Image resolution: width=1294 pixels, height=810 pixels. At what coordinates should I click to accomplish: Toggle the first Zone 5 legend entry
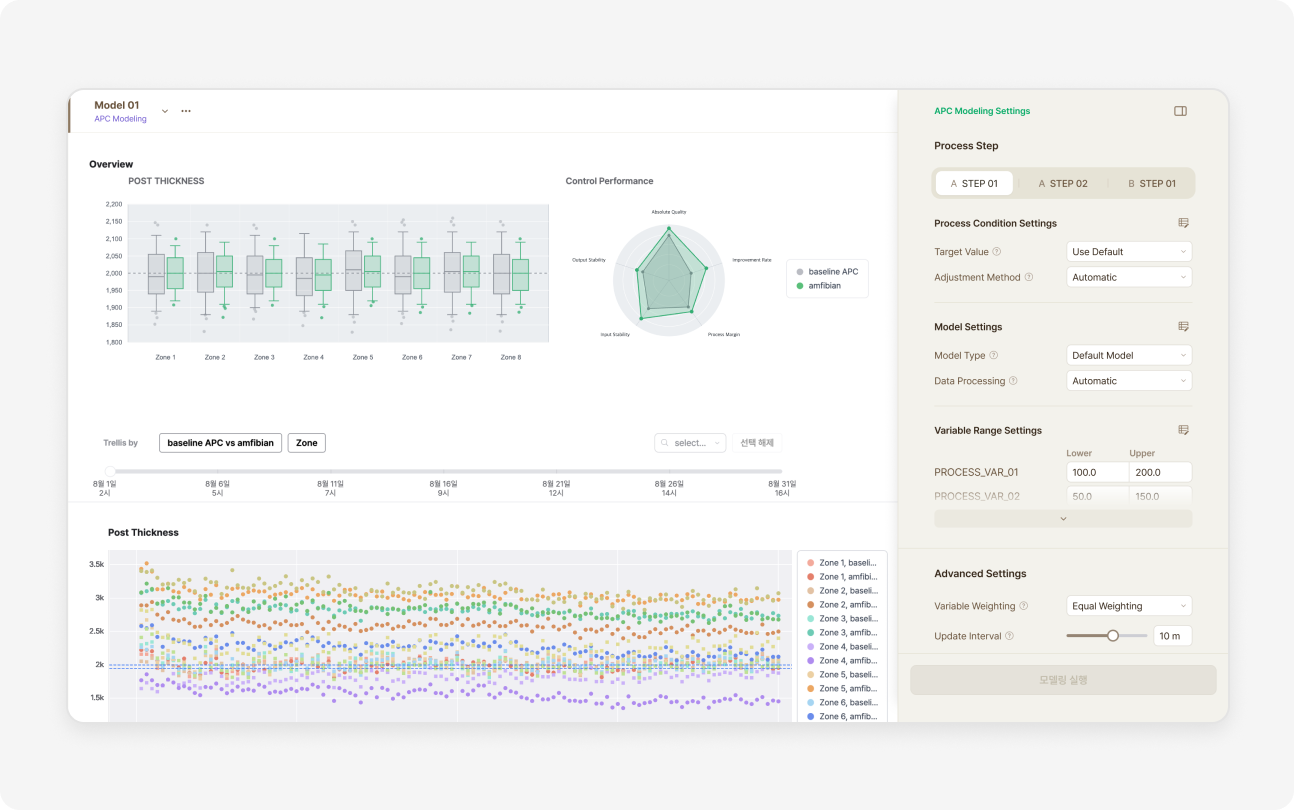(841, 675)
